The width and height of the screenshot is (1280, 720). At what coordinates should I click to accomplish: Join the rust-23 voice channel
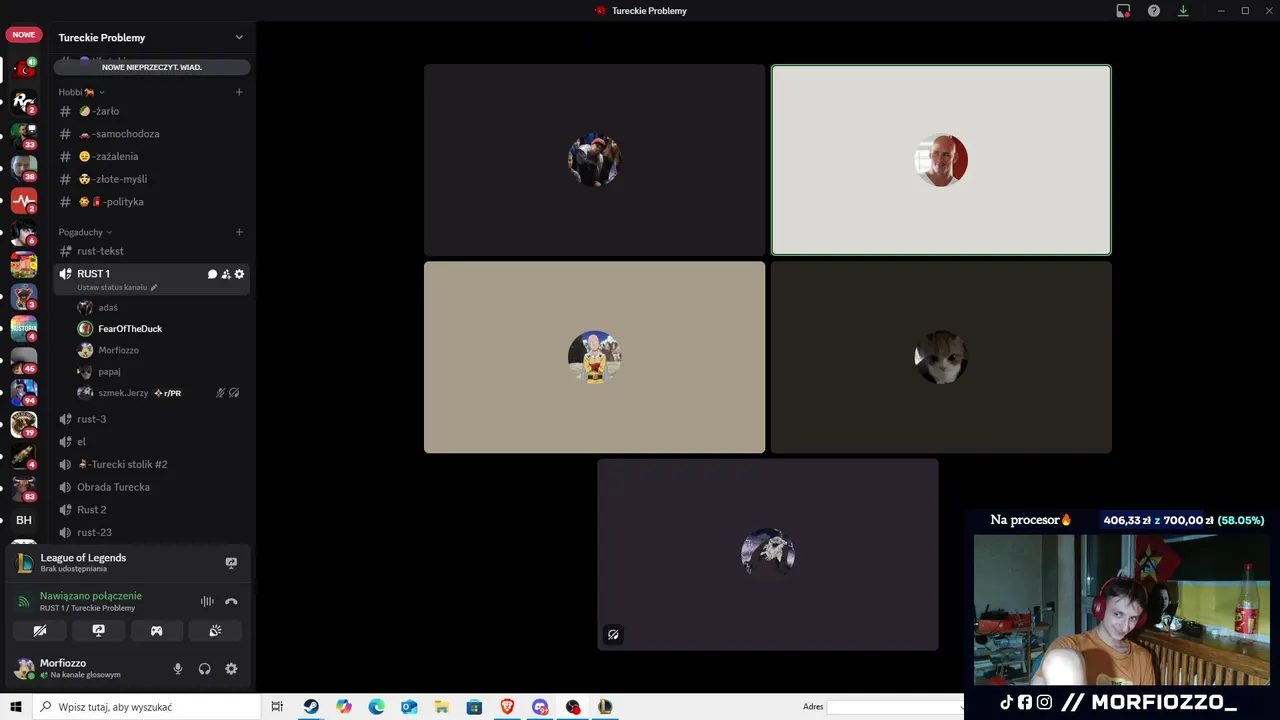(x=152, y=532)
